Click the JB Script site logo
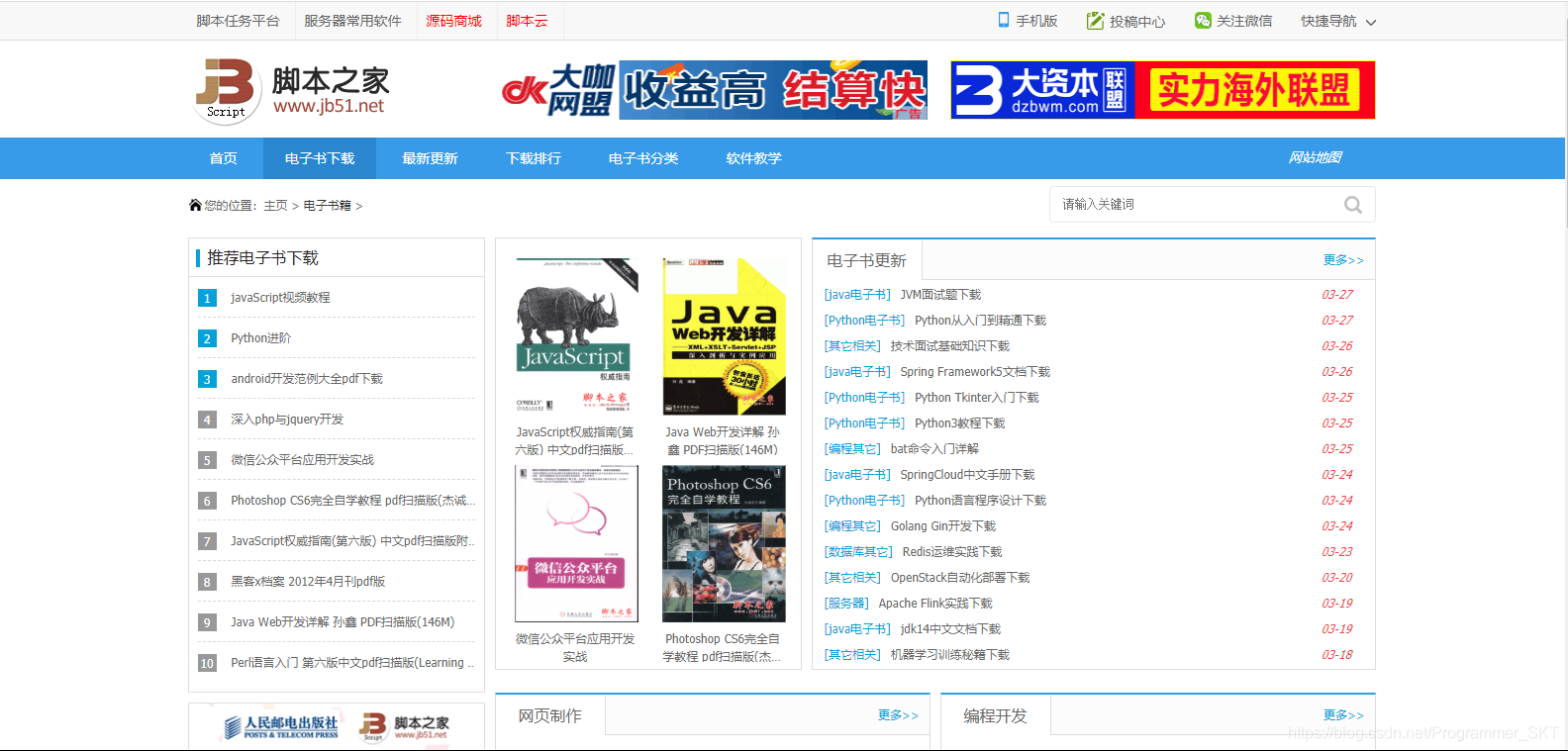This screenshot has height=751, width=1568. coord(292,91)
